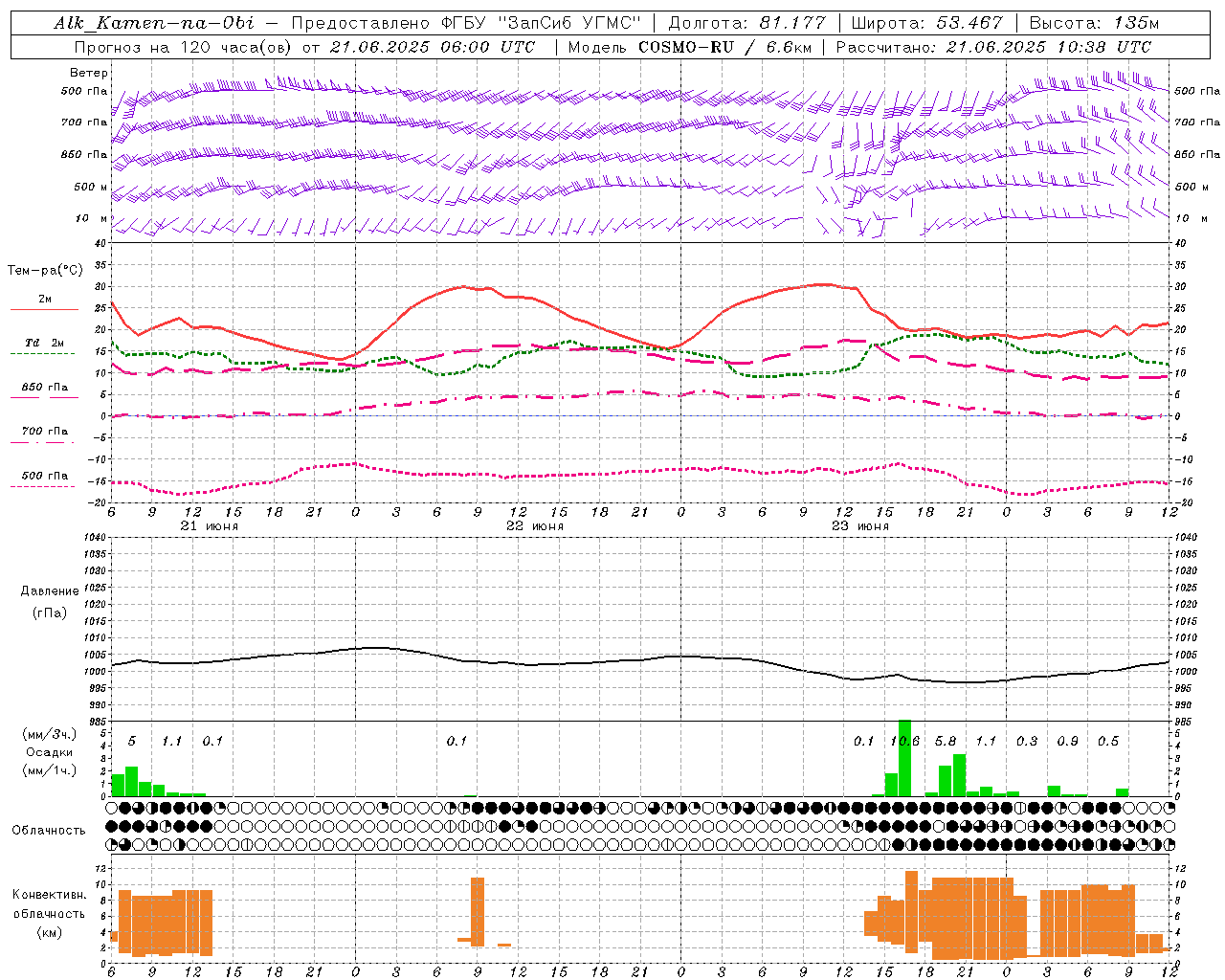This screenshot has width=1225, height=980.
Task: Click the 10.6 precipitation total
Action: click(x=904, y=742)
